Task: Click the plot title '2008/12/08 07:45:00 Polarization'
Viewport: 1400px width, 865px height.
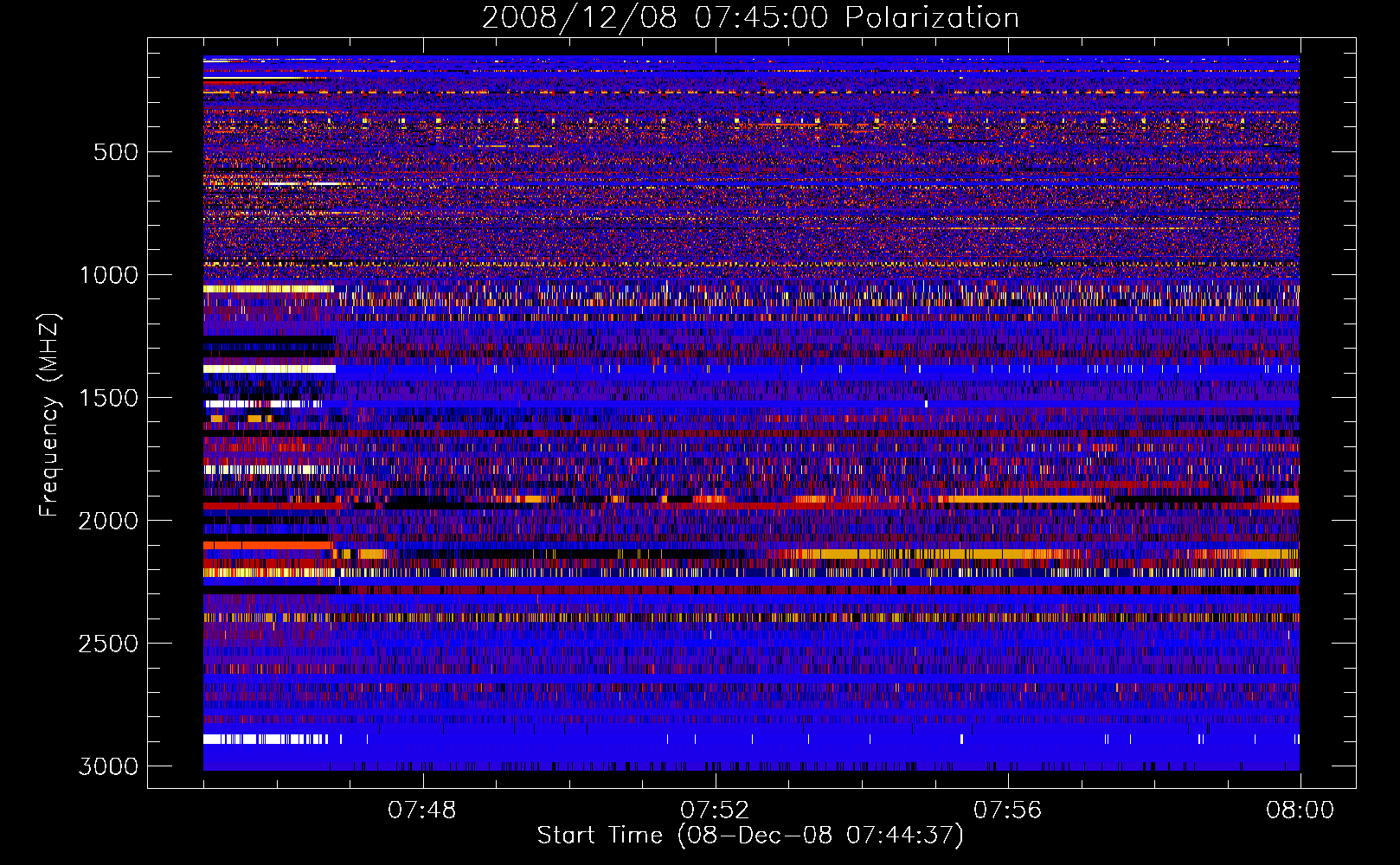Action: click(x=750, y=18)
